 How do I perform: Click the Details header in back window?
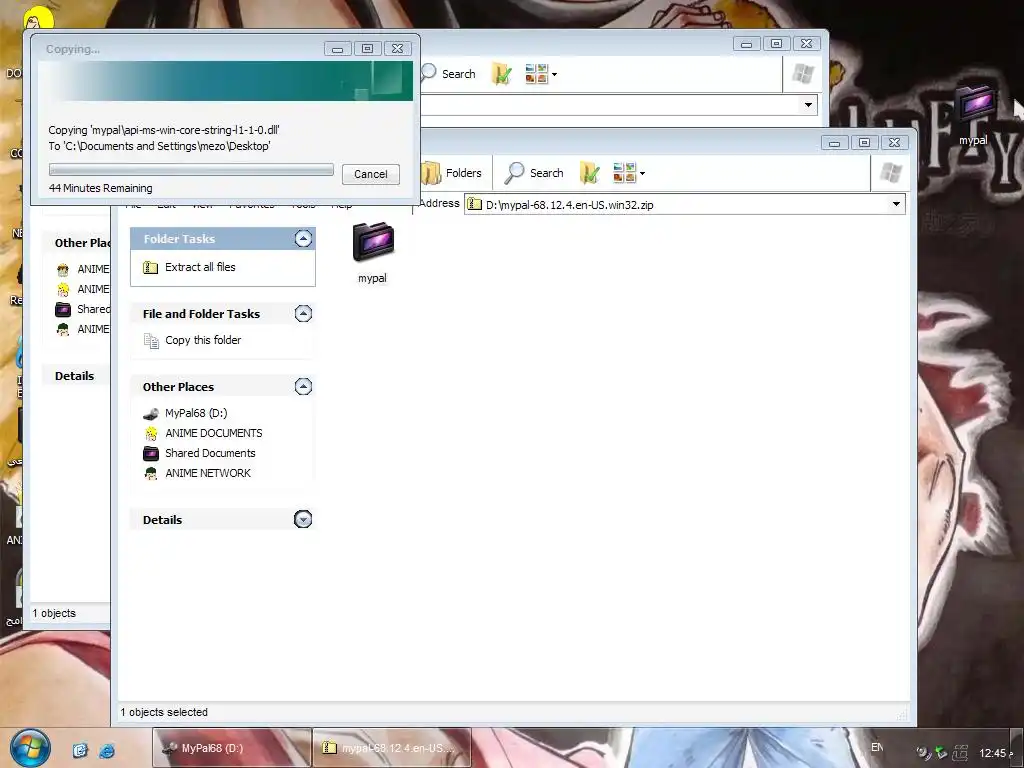coord(74,376)
